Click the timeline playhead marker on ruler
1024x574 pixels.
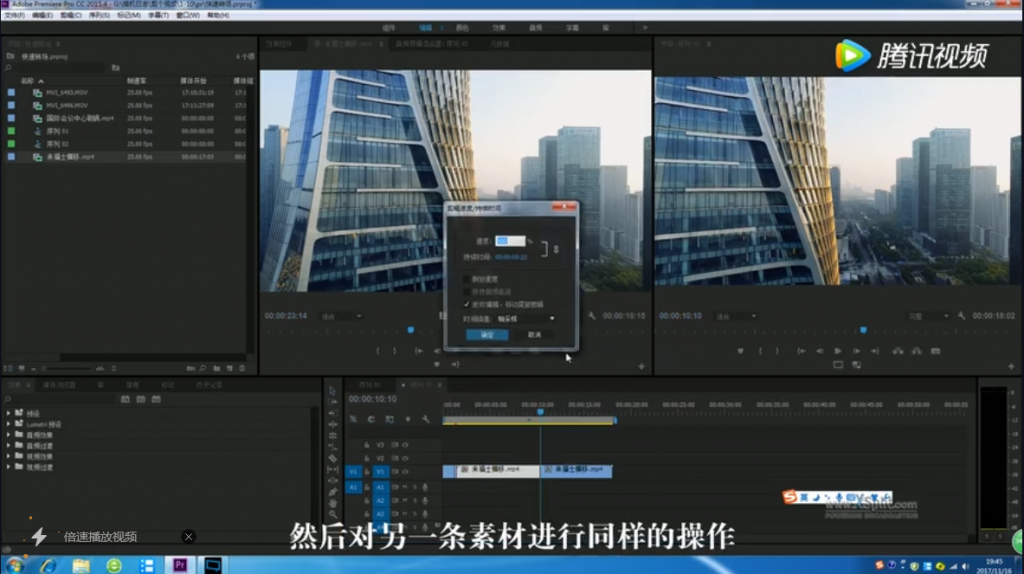point(540,411)
